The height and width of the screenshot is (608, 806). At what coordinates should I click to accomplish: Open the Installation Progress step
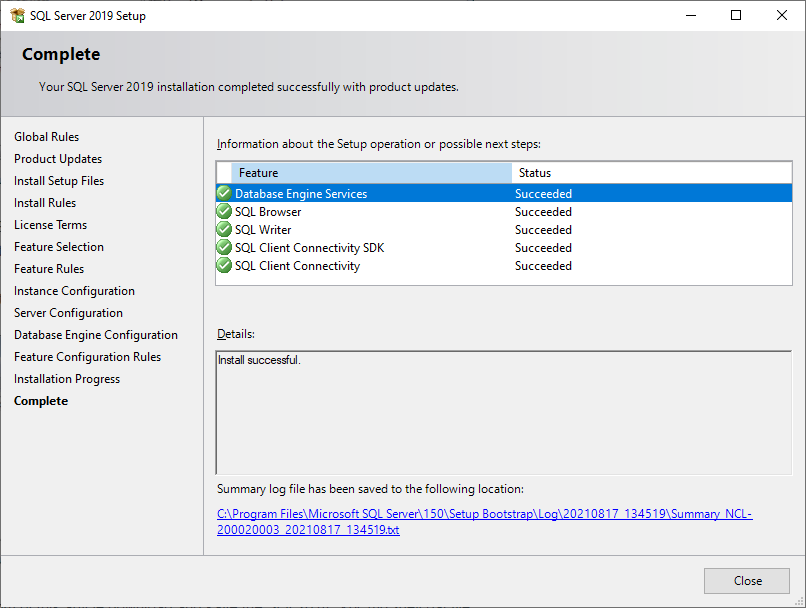point(67,378)
